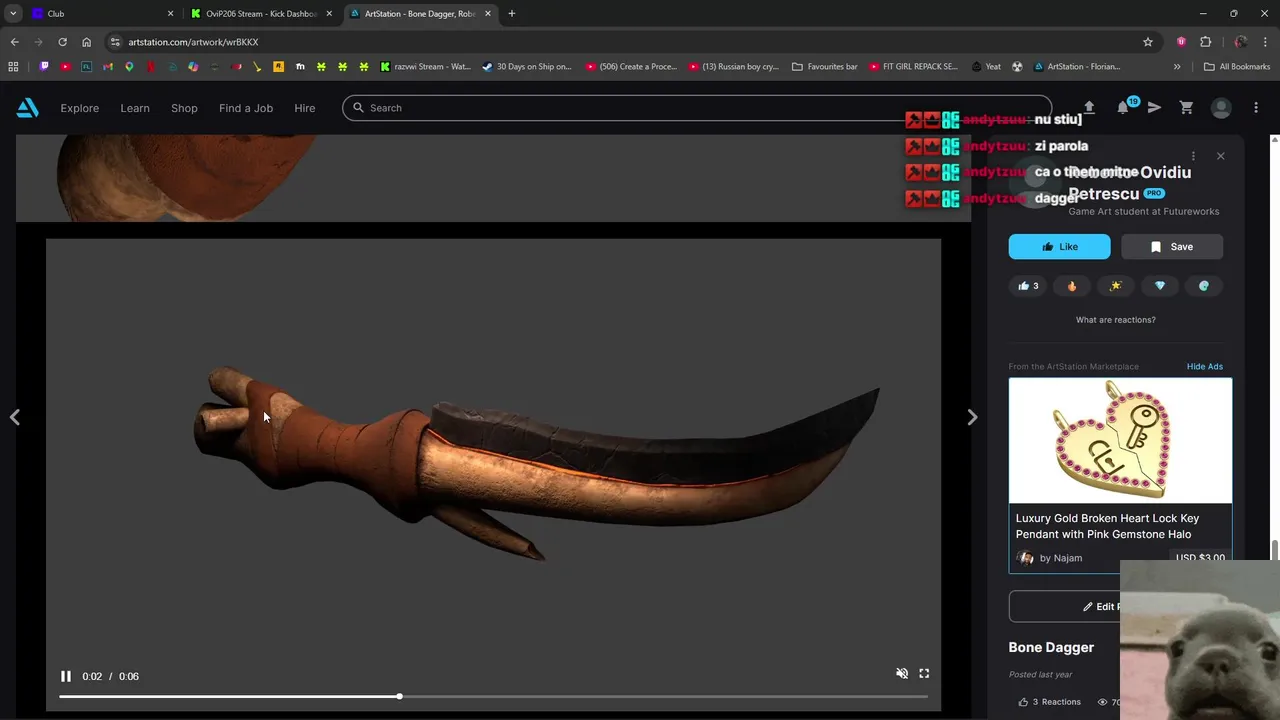Image resolution: width=1280 pixels, height=720 pixels.
Task: Open messages paper-plane icon
Action: click(x=1154, y=108)
